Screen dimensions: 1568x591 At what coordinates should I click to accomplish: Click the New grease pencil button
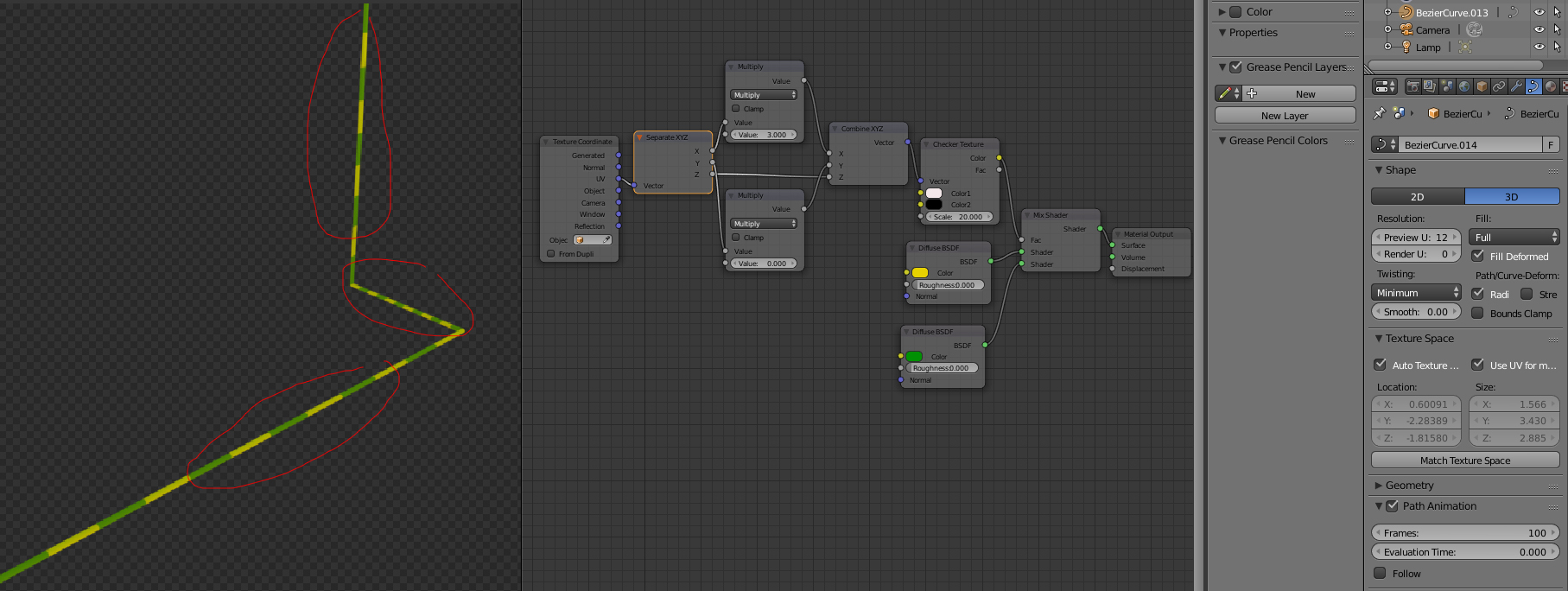(x=1299, y=93)
